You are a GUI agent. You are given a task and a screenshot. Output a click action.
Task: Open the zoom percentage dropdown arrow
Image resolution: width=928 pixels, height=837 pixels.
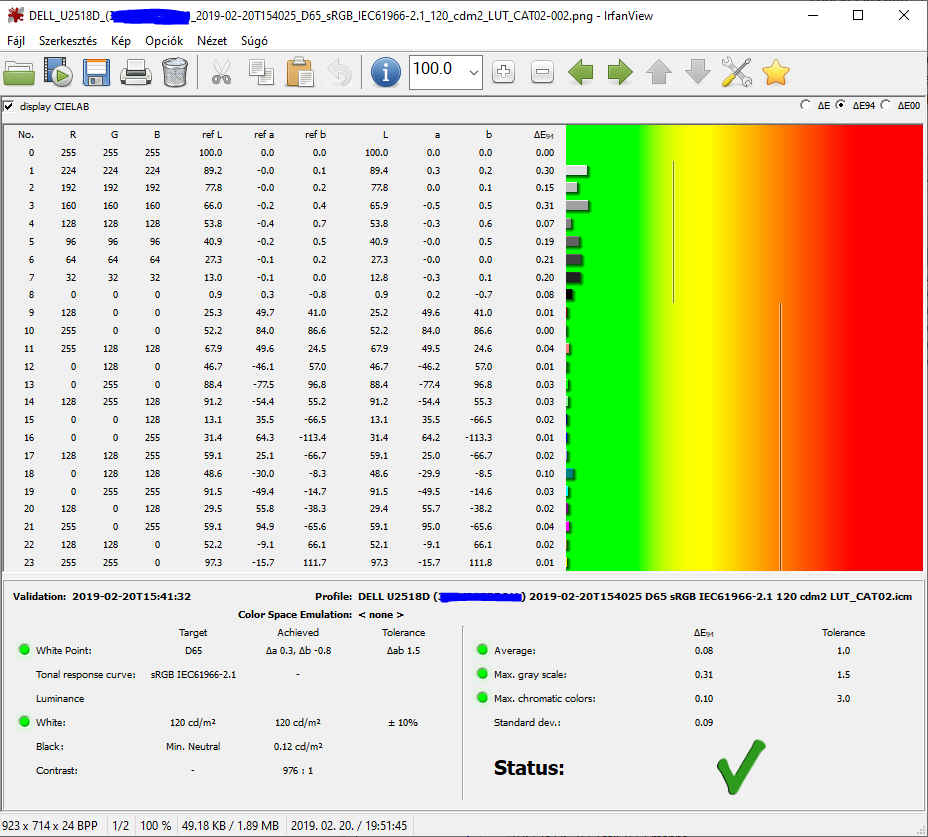click(x=473, y=73)
